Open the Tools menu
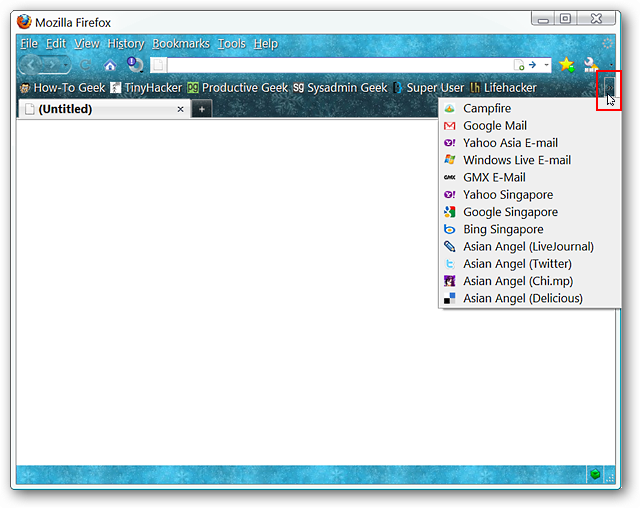This screenshot has width=640, height=508. (231, 44)
